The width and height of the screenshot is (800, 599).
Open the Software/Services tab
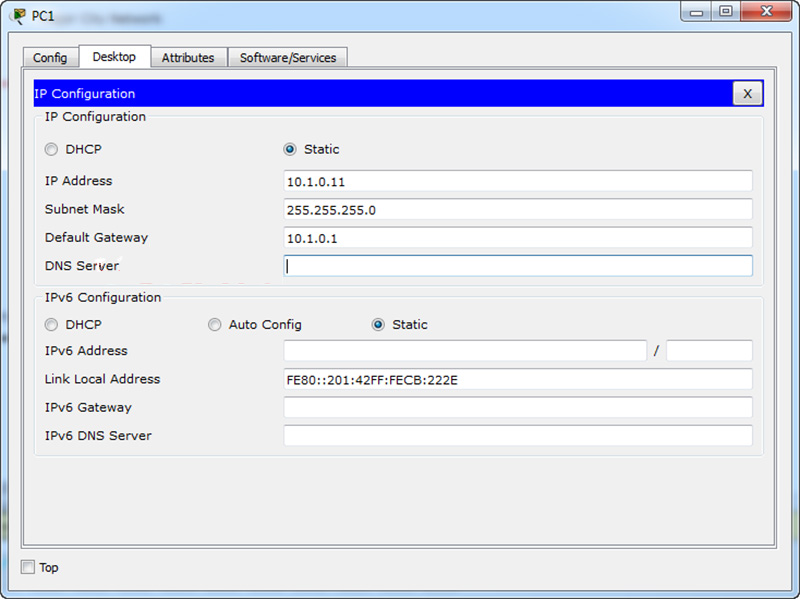[288, 58]
